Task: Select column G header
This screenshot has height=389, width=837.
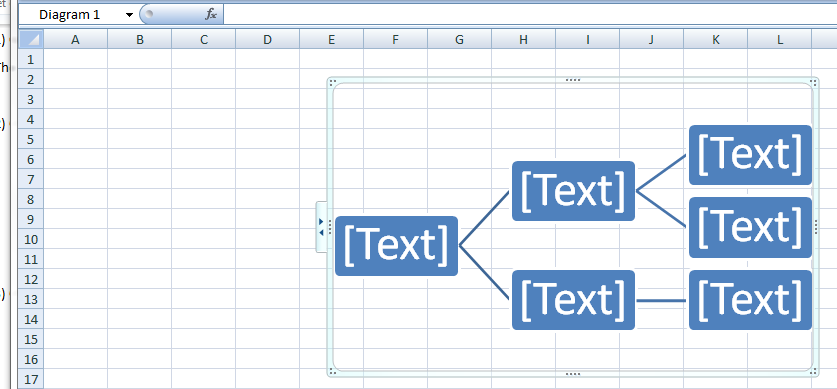Action: (x=460, y=39)
